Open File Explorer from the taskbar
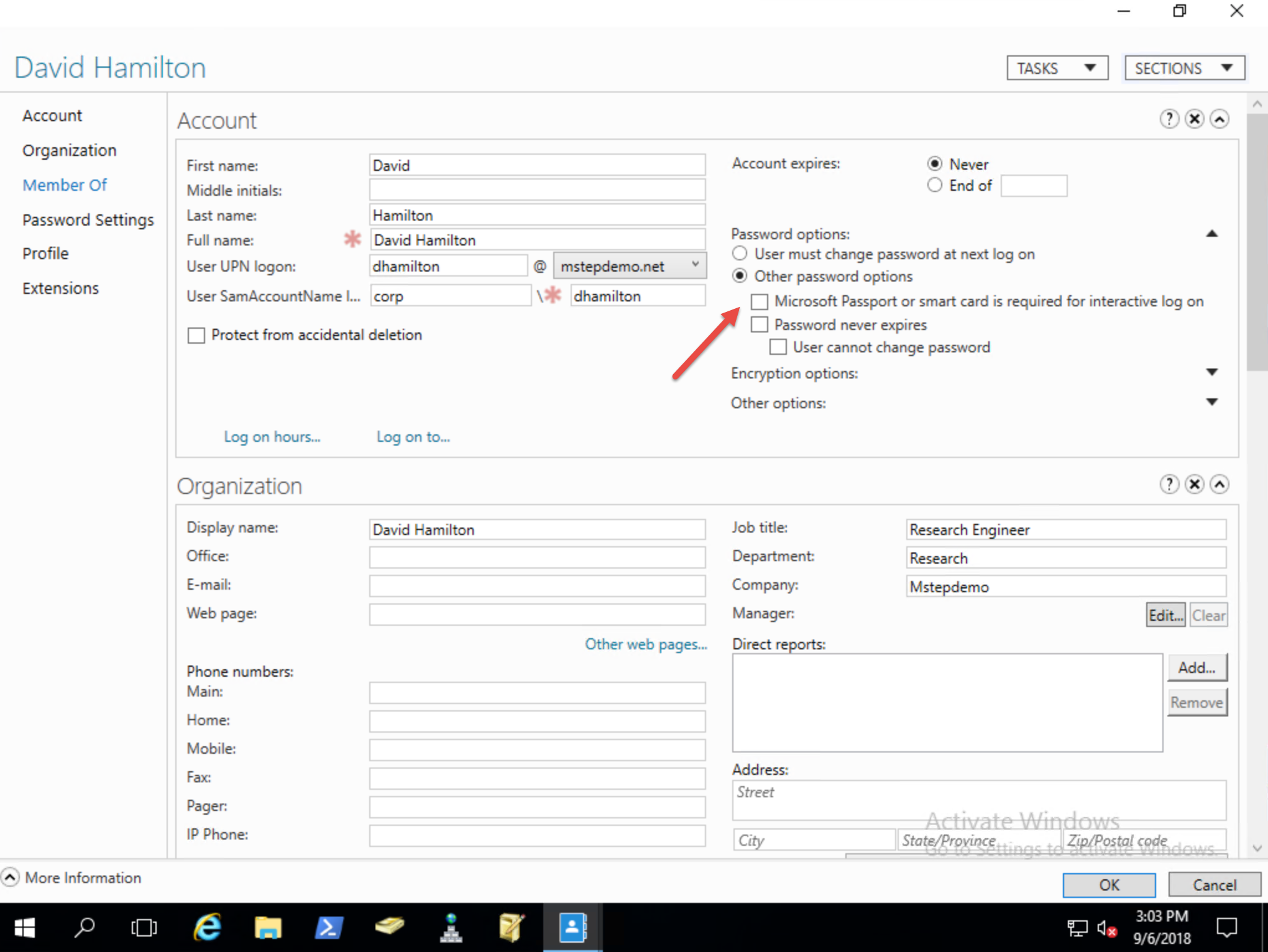This screenshot has width=1268, height=952. (x=268, y=928)
